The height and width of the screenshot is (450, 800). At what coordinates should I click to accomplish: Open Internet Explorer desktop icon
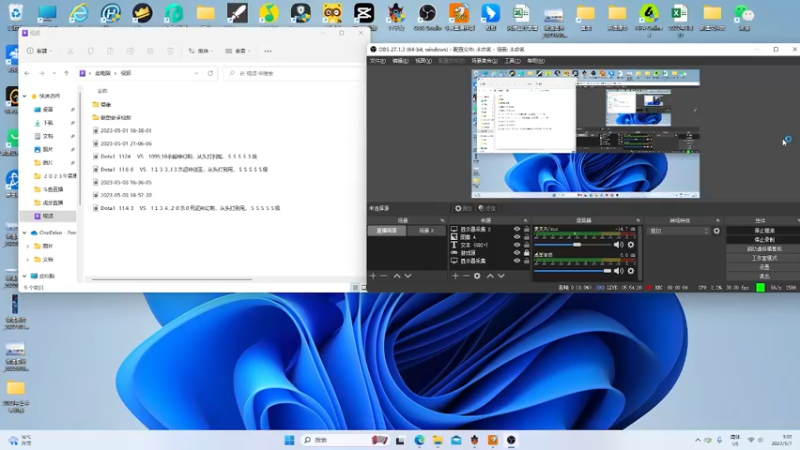click(79, 15)
